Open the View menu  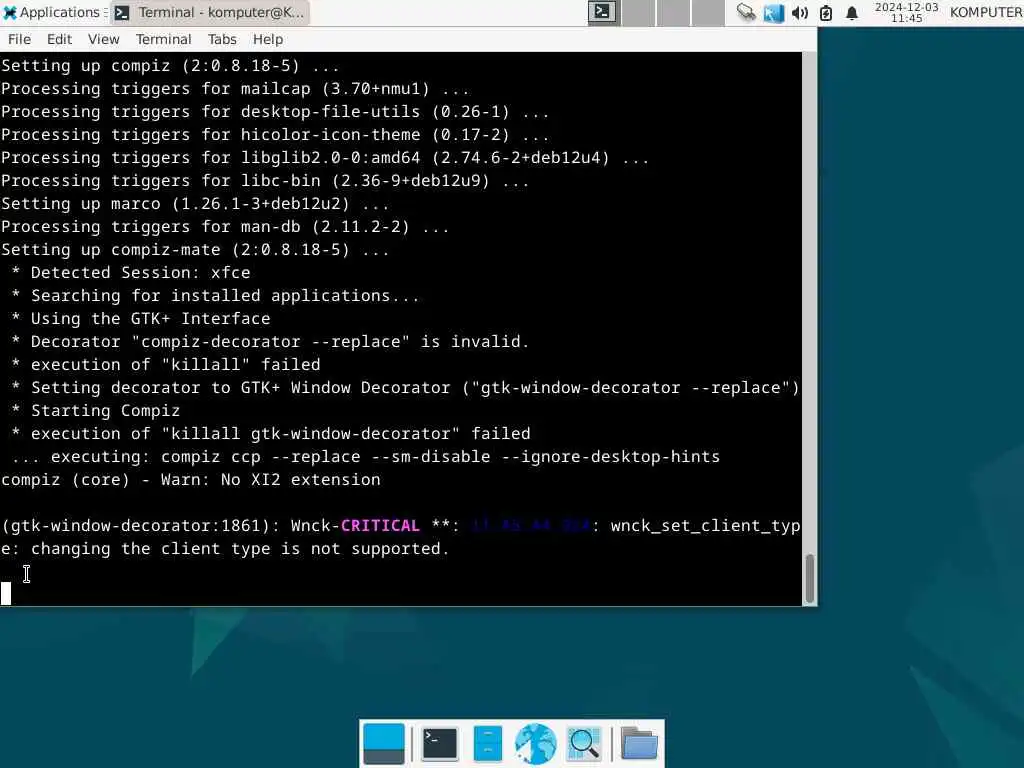click(x=104, y=39)
